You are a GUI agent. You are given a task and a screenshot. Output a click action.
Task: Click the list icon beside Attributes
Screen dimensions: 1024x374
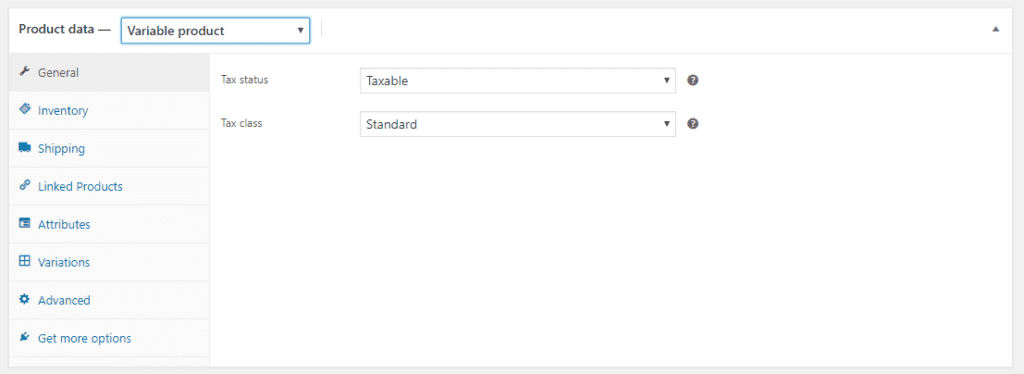[24, 224]
